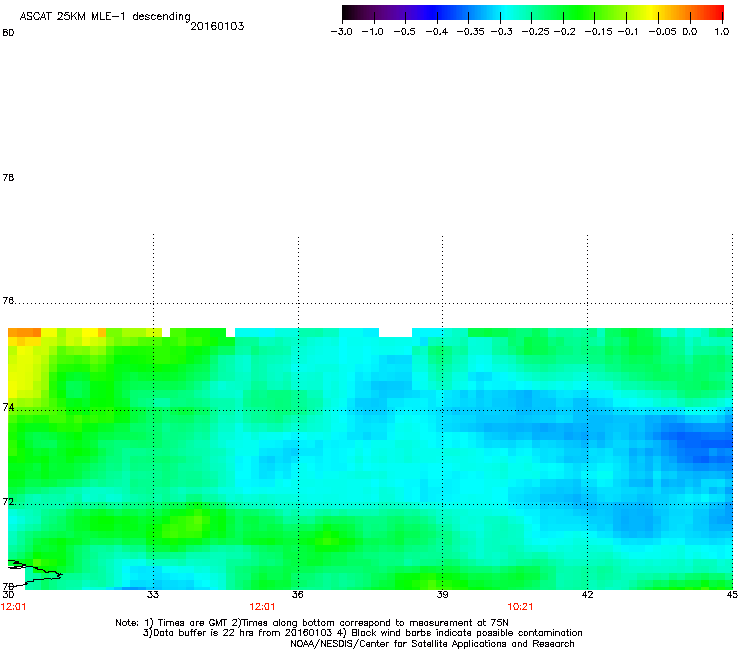The width and height of the screenshot is (740, 650).
Task: Click the color bar label -3.0
Action: click(342, 32)
